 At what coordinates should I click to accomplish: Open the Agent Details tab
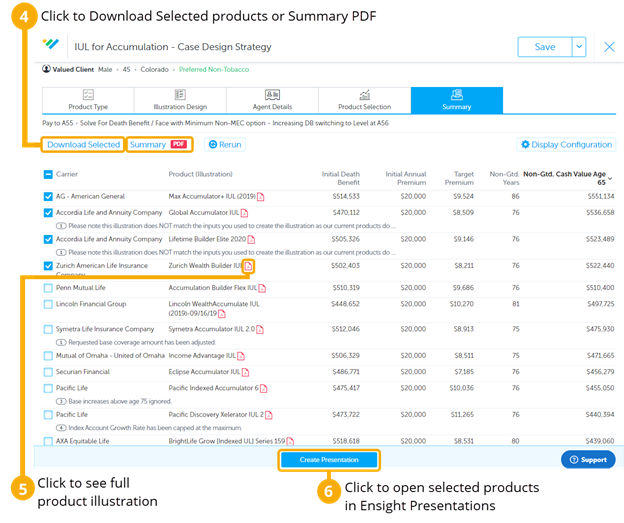272,100
